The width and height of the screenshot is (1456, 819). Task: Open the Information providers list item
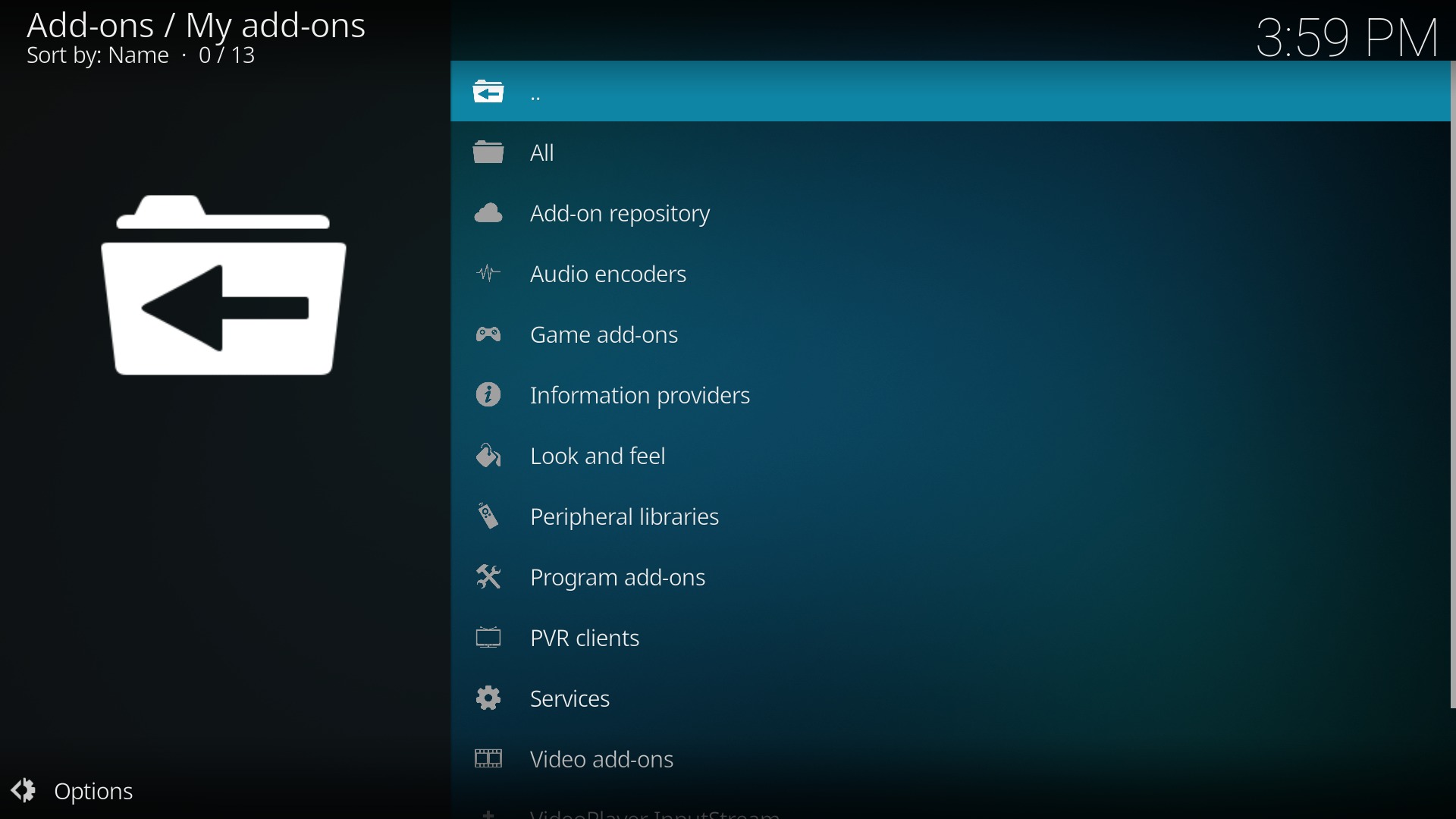640,396
